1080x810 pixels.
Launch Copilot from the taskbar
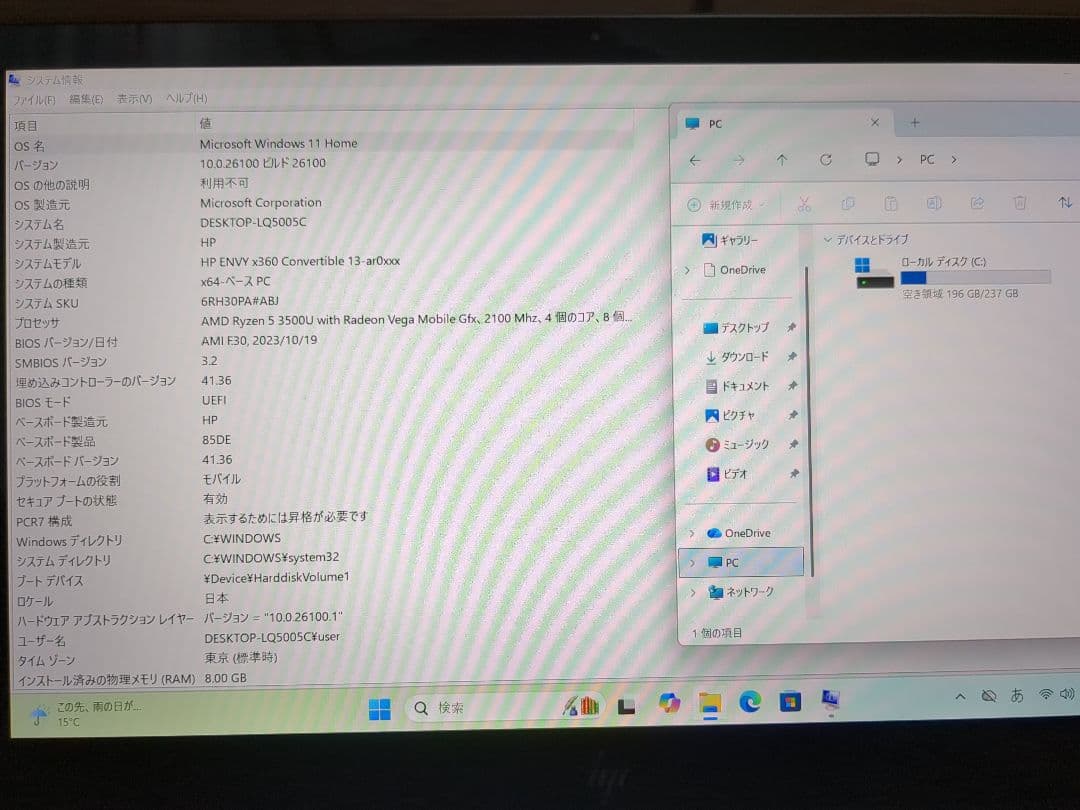pyautogui.click(x=669, y=704)
